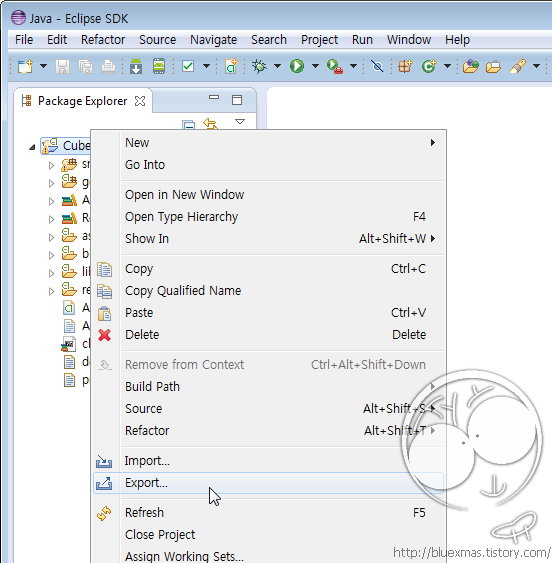
Task: Click the New wizard toolbar icon
Action: coord(25,66)
